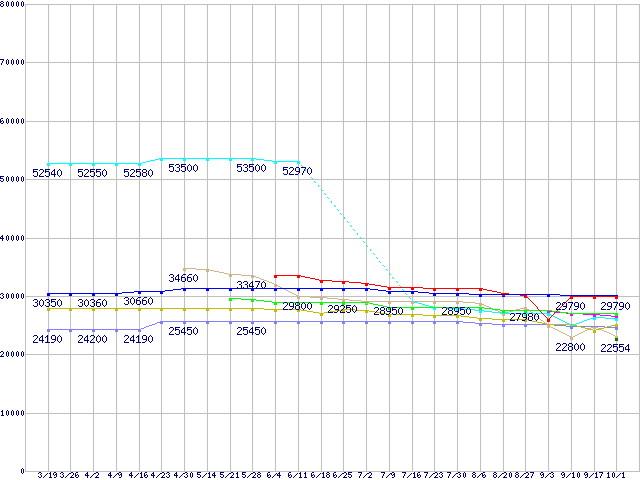Click the 29800 data label
The image size is (640, 480).
(297, 307)
